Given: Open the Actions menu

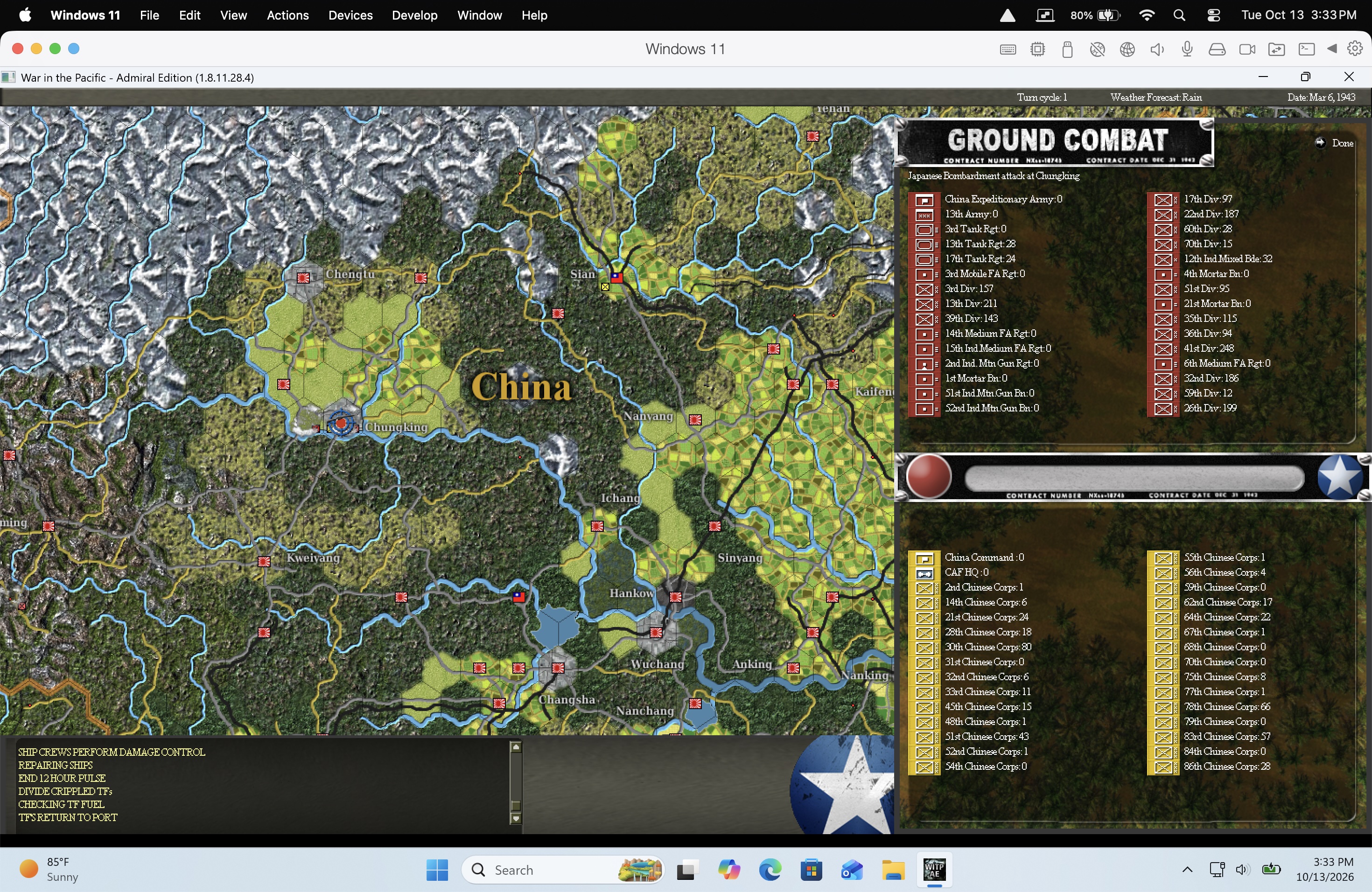Looking at the screenshot, I should pyautogui.click(x=287, y=15).
